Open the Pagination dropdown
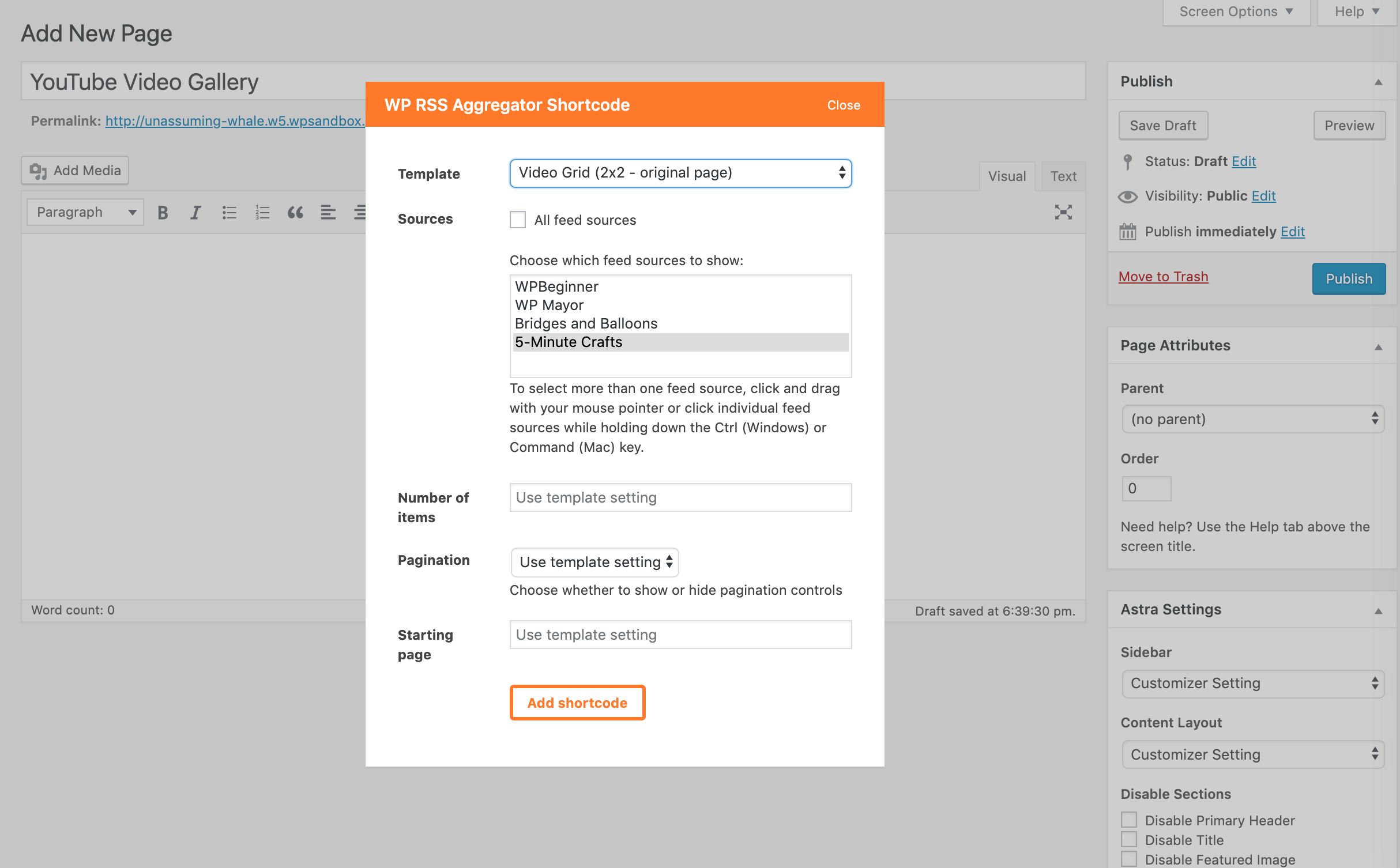The width and height of the screenshot is (1400, 868). pyautogui.click(x=594, y=562)
